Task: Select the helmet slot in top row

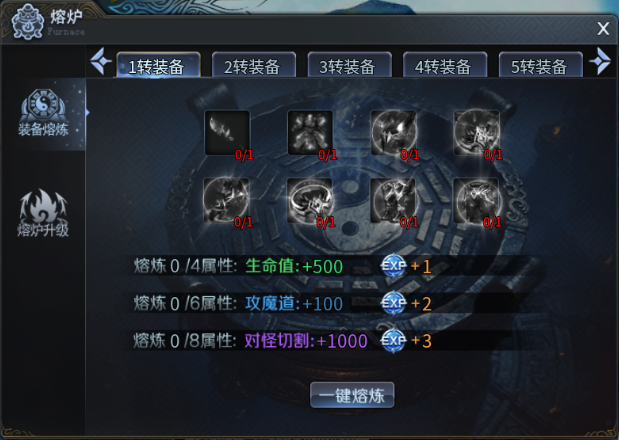Action: tap(394, 133)
